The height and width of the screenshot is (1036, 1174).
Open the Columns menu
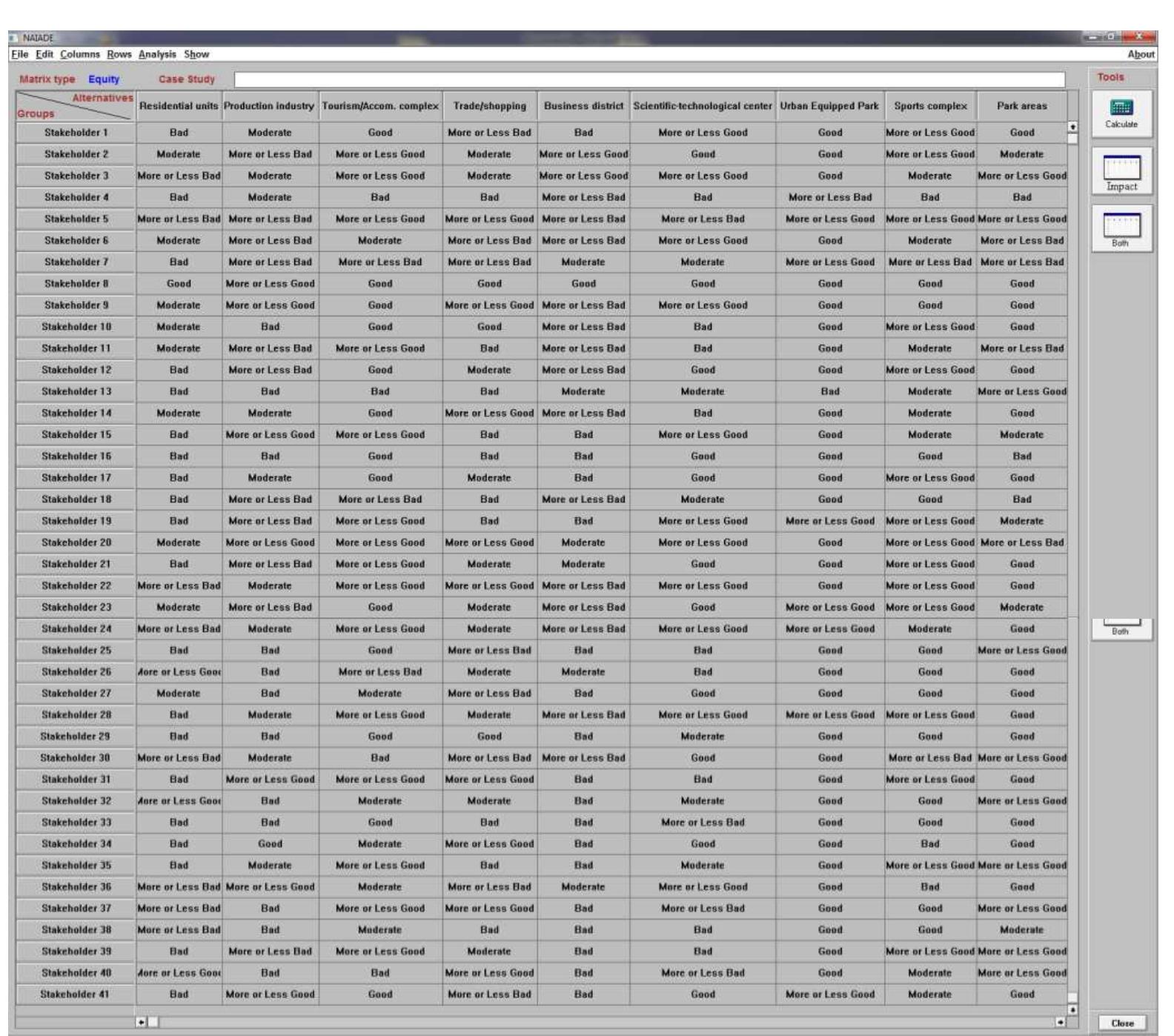pos(80,54)
